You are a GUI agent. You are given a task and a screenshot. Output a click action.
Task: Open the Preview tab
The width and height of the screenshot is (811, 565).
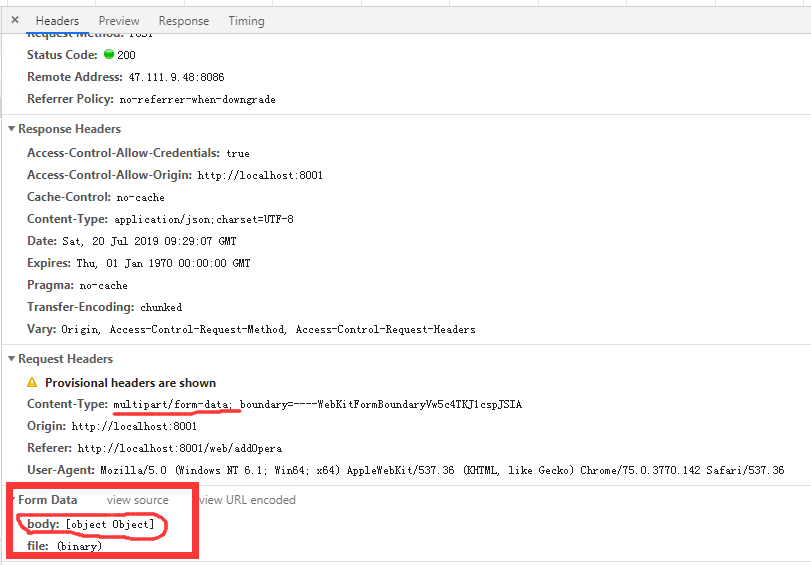(119, 21)
